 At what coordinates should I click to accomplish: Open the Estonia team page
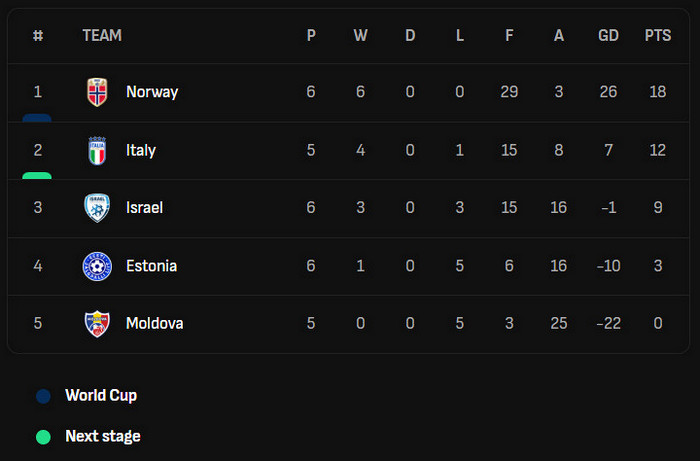tap(152, 266)
